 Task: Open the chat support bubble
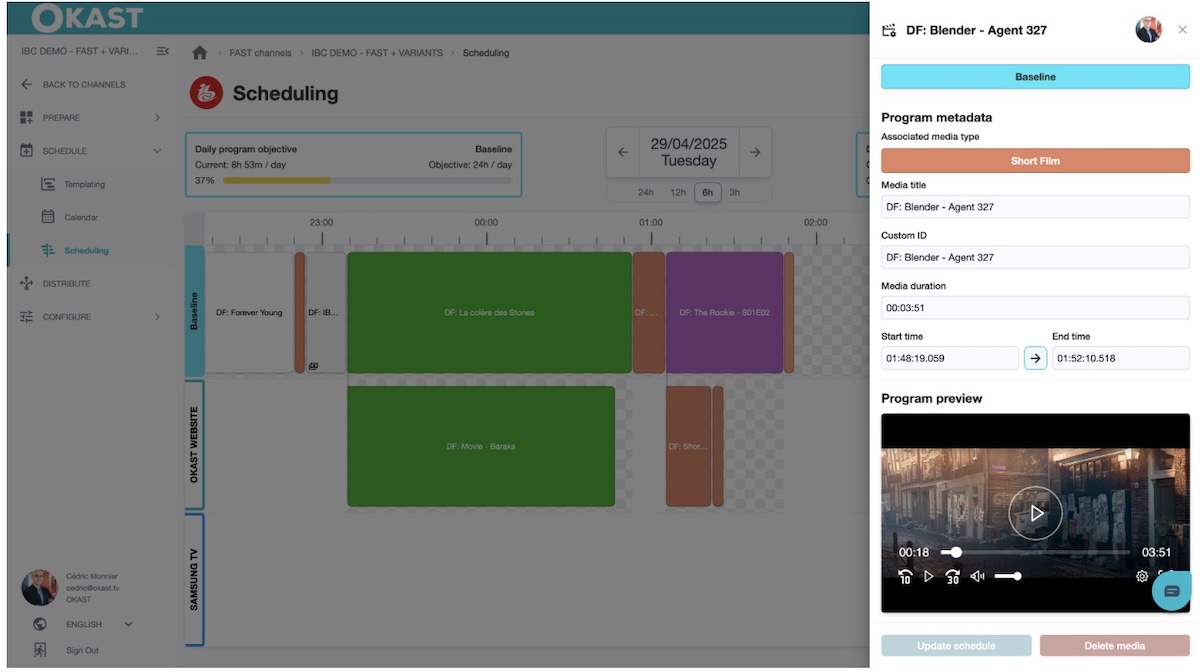[x=1172, y=591]
